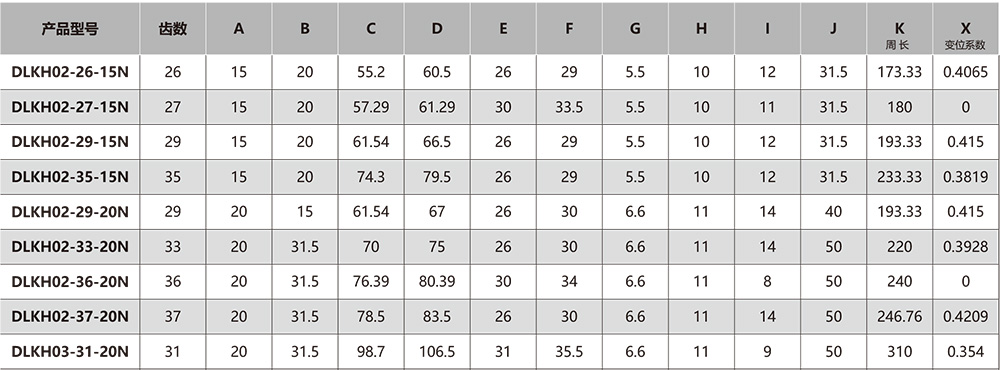Viewport: 1000px width, 370px height.
Task: Click the DLKH03-31-20N model cell
Action: coord(70,352)
